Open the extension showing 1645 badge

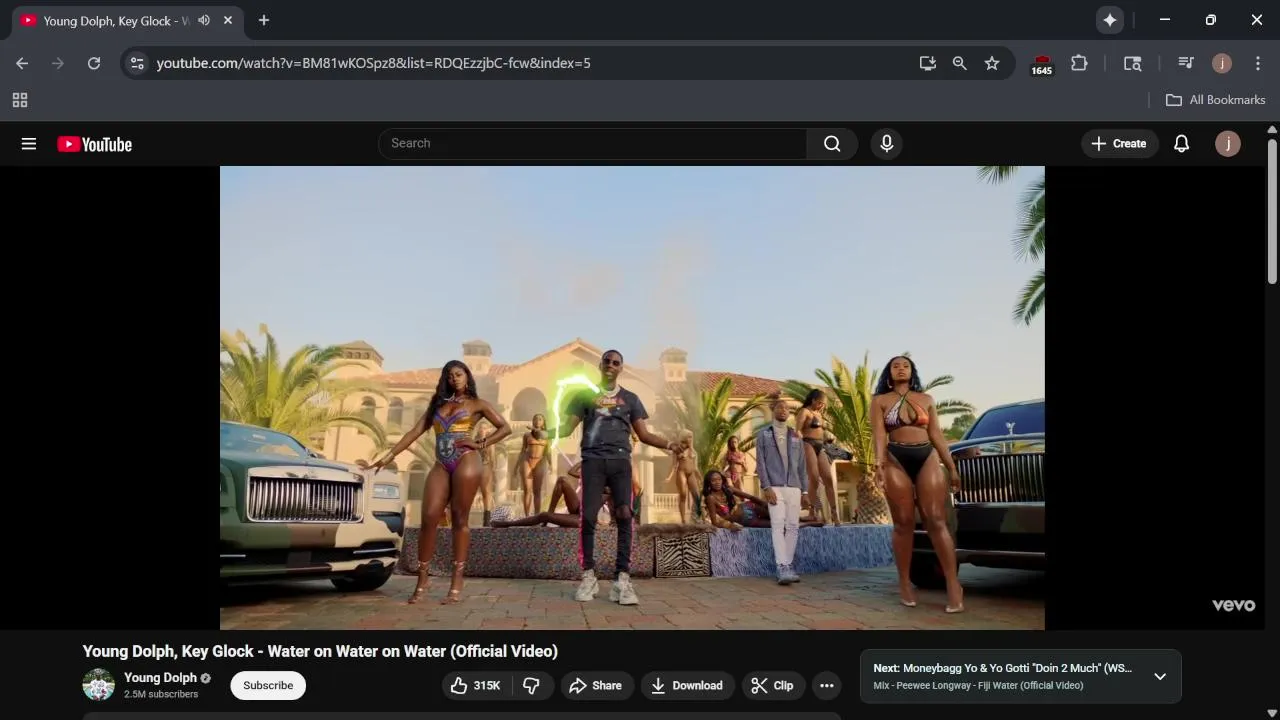tap(1042, 64)
